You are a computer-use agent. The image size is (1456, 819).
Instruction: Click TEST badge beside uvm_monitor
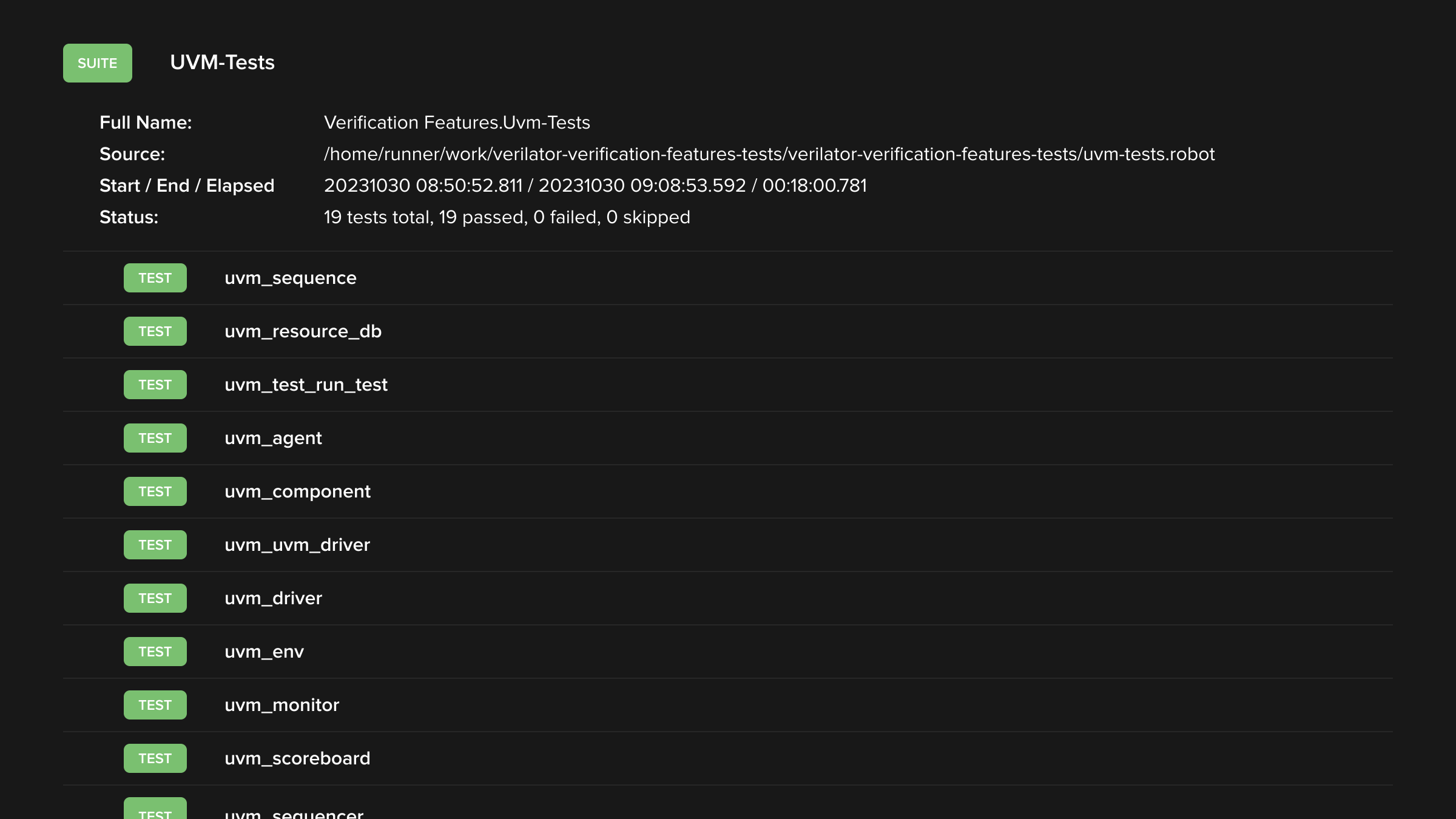(155, 705)
